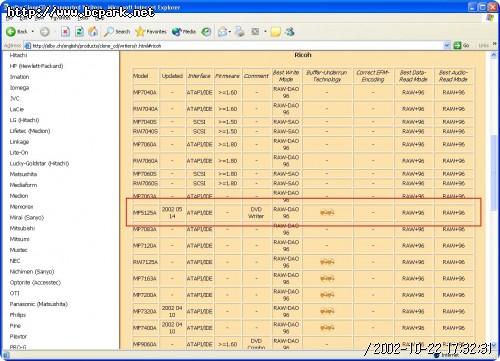Click the page icon in the status bar
The height and width of the screenshot is (361, 500).
pos(6,355)
